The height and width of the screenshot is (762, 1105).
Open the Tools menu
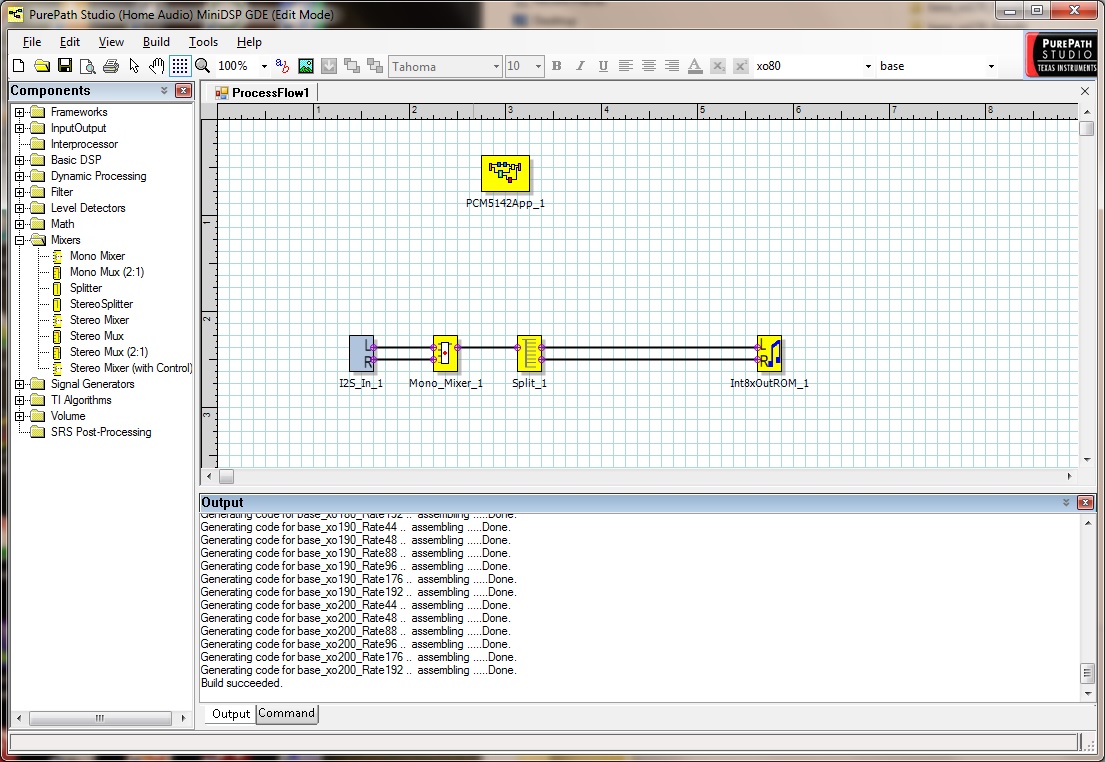(203, 42)
